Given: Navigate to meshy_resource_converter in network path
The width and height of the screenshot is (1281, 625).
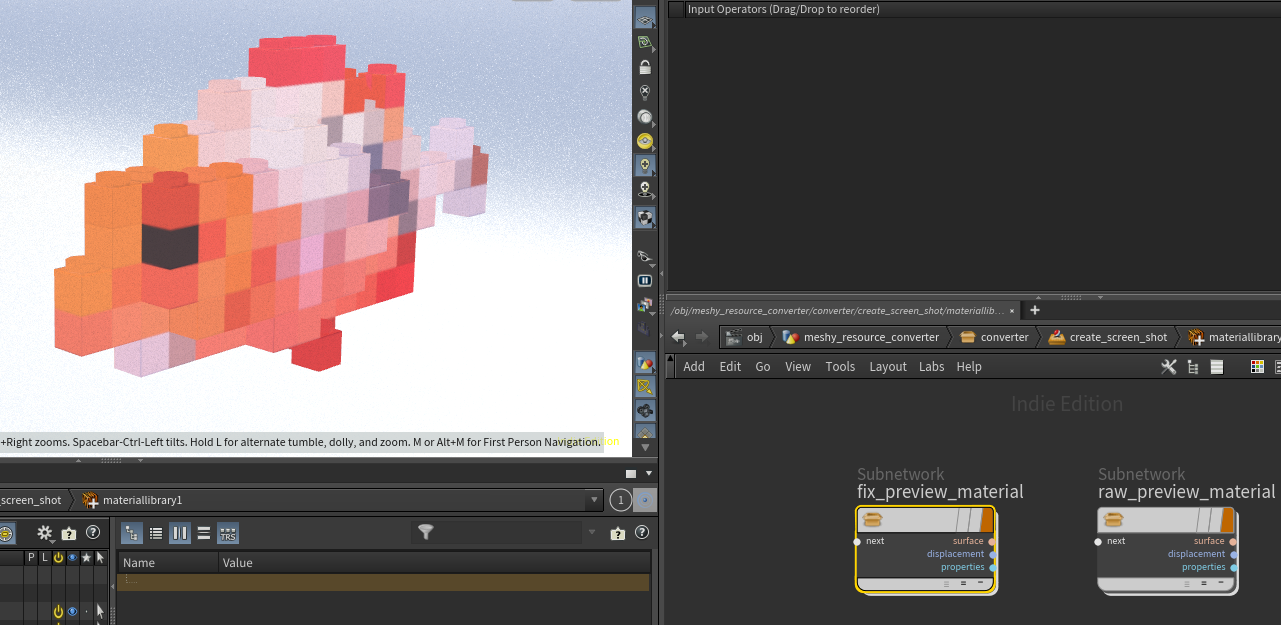Looking at the screenshot, I should click(x=861, y=337).
